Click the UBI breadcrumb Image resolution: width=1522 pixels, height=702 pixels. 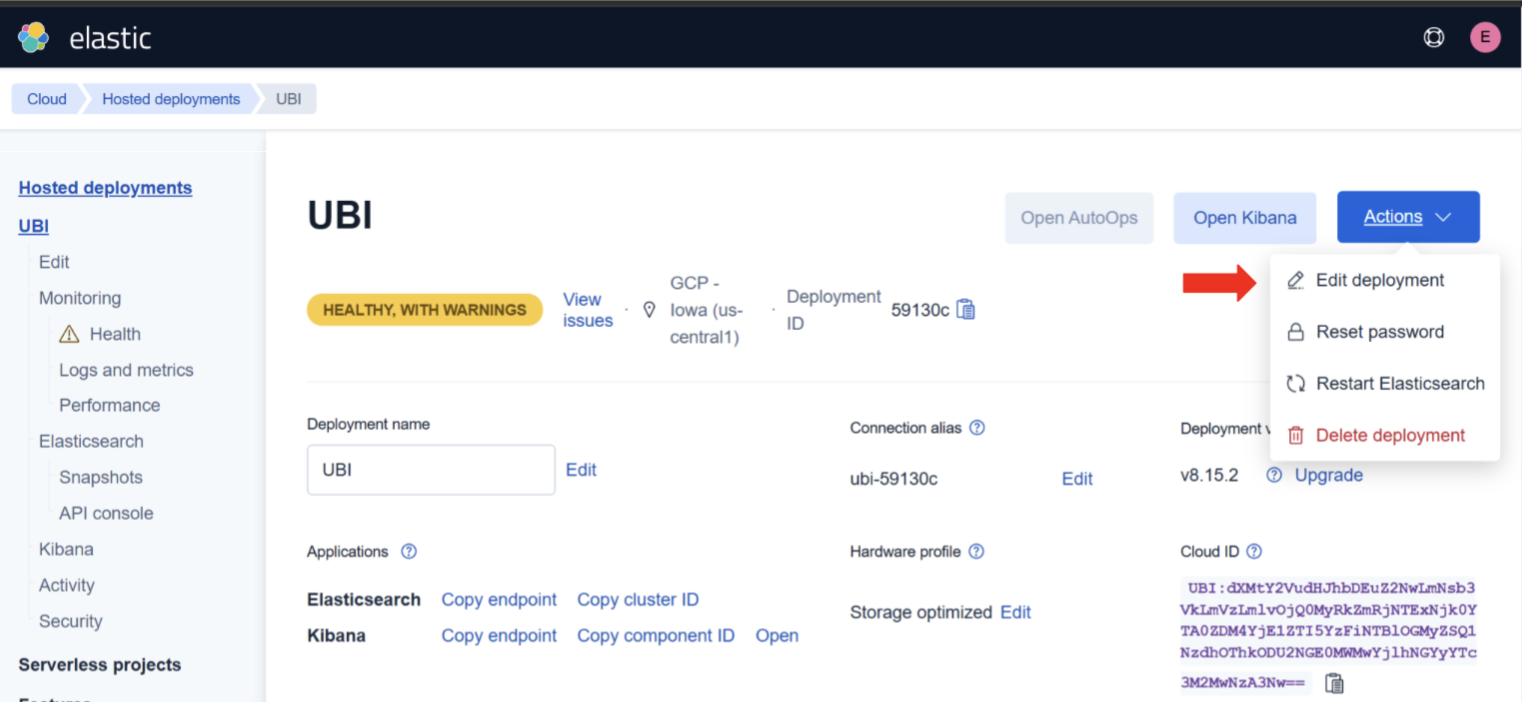tap(288, 99)
